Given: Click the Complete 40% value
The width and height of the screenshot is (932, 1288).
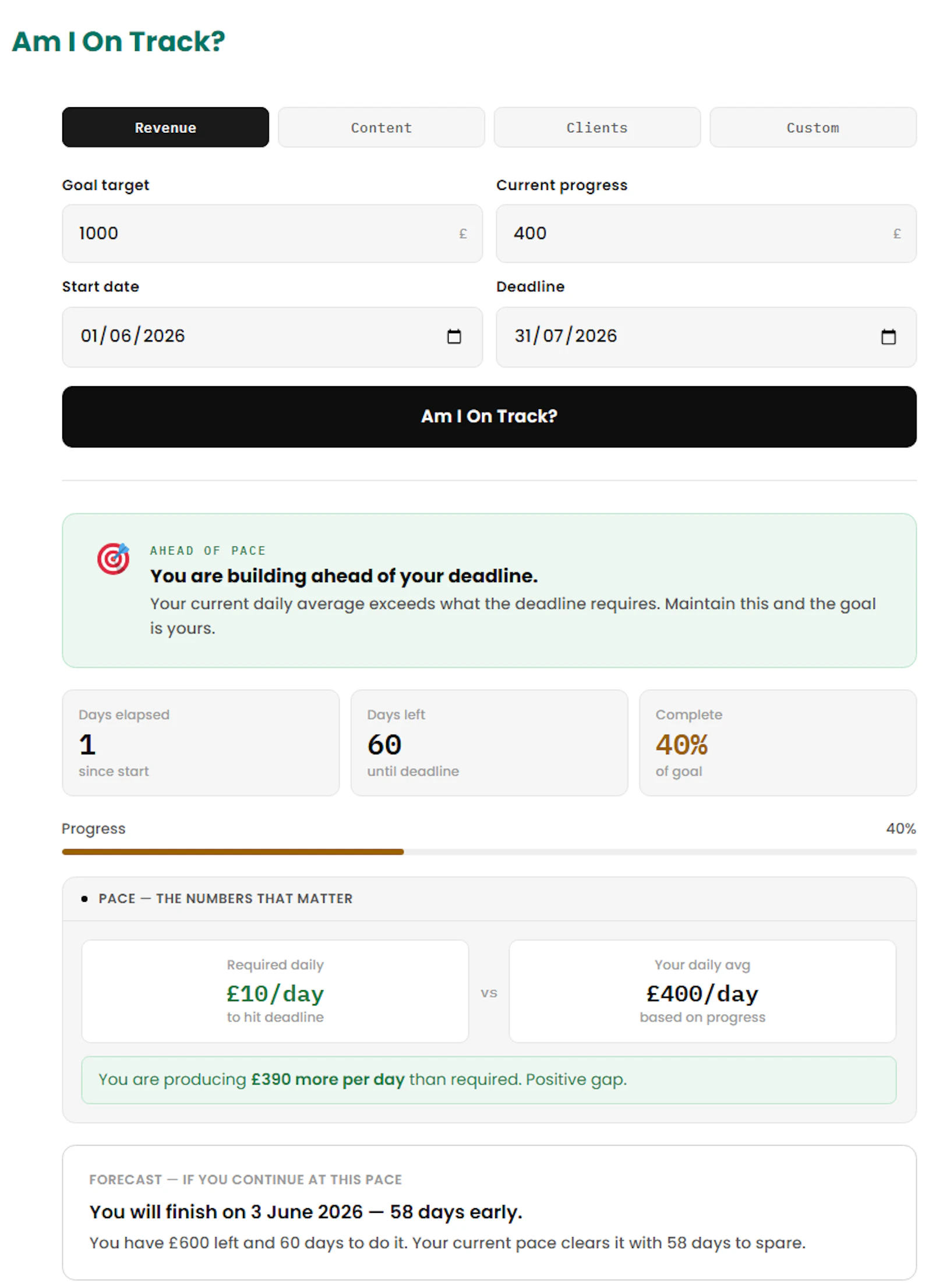Looking at the screenshot, I should 682,744.
